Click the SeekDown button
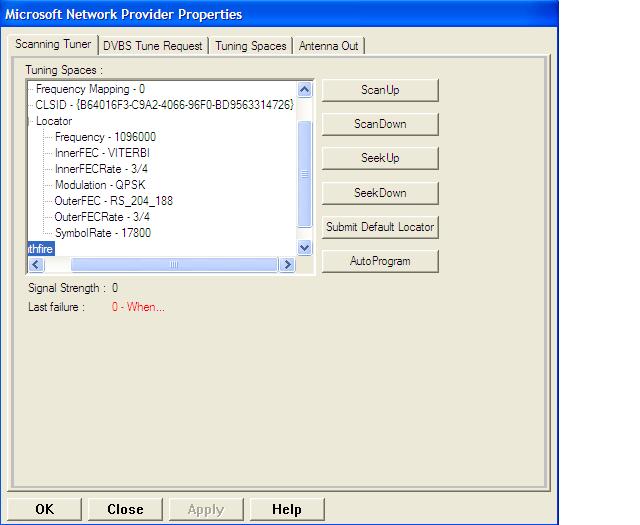The image size is (640, 525). 380,193
